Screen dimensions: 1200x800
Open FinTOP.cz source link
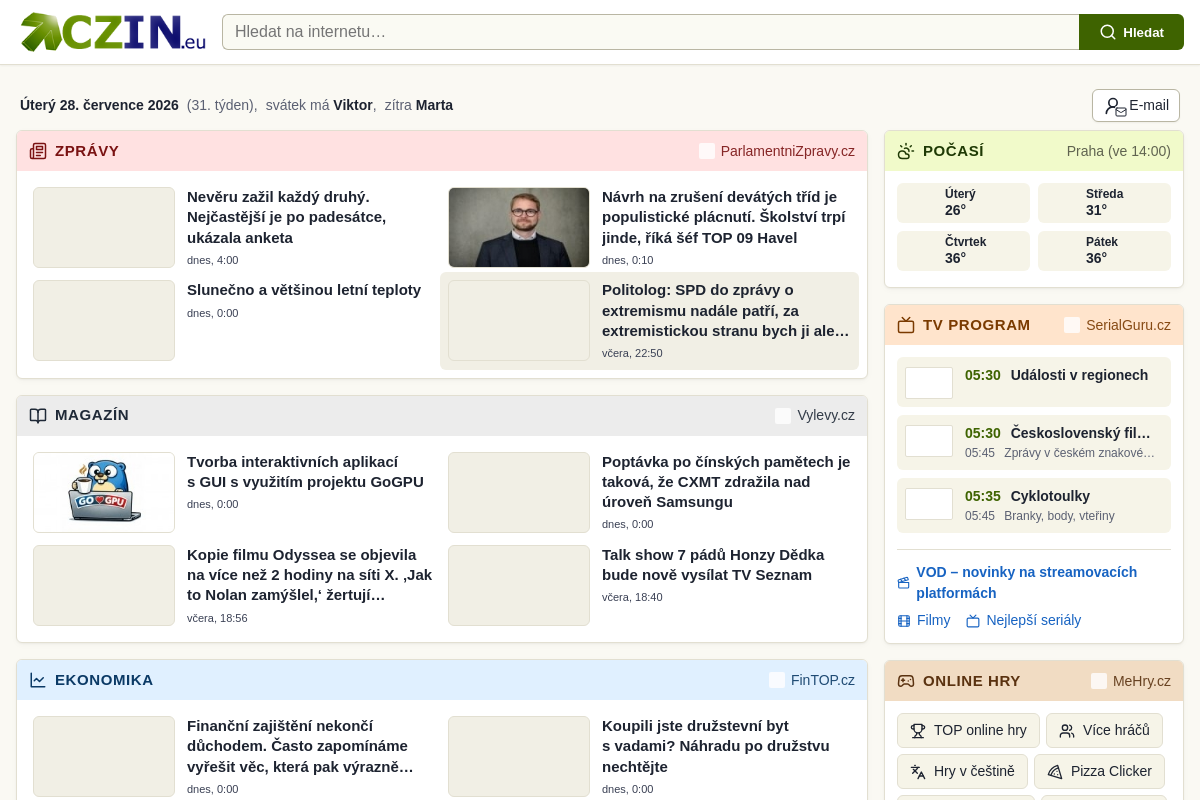812,680
